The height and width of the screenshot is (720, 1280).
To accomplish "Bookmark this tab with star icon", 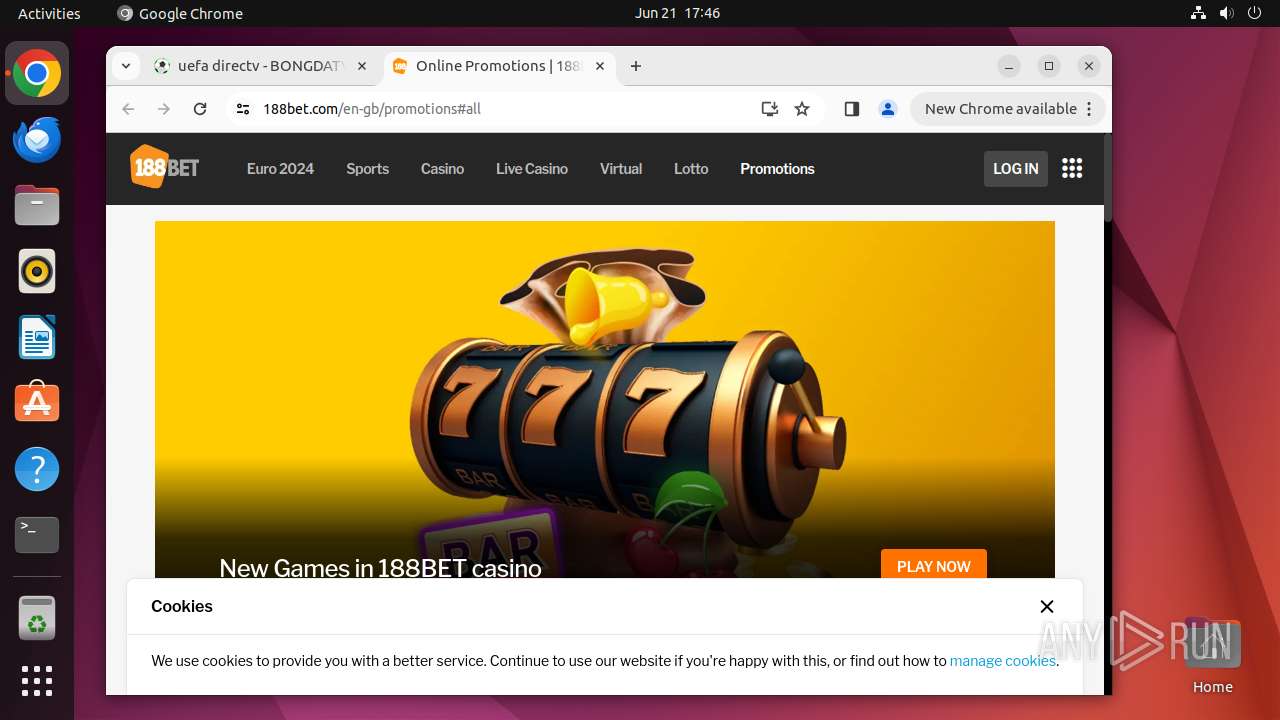I will pyautogui.click(x=802, y=109).
